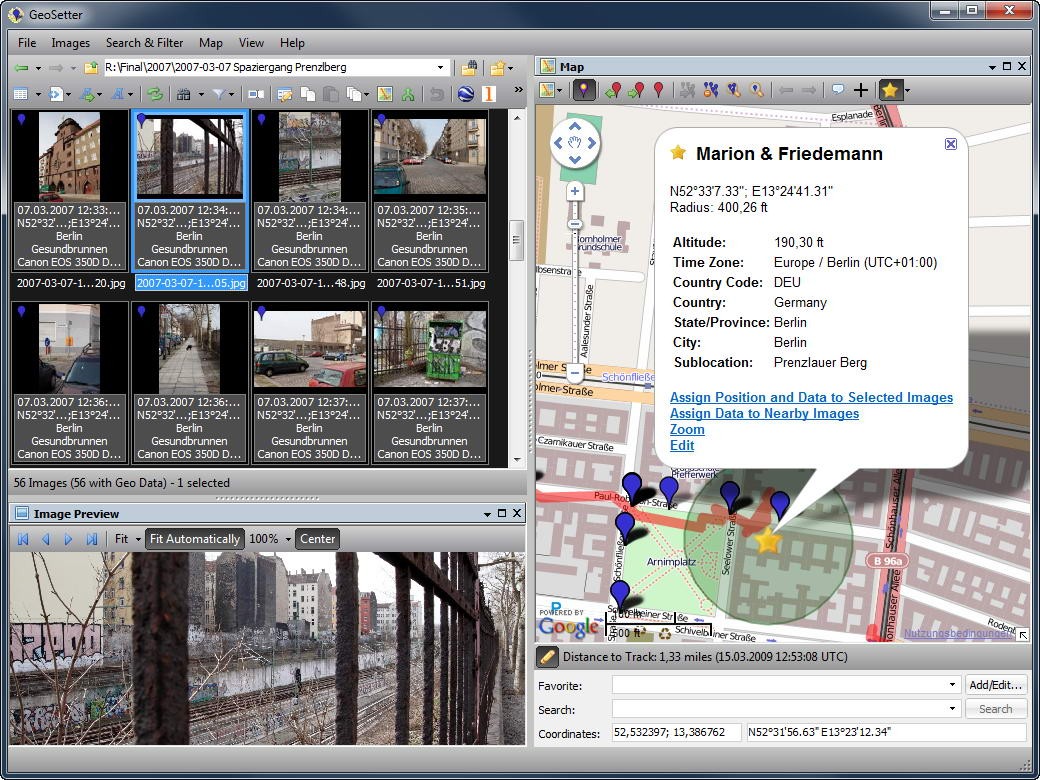Screen dimensions: 1040x780
Task: Open the 100% zoom level dropdown
Action: [x=288, y=539]
